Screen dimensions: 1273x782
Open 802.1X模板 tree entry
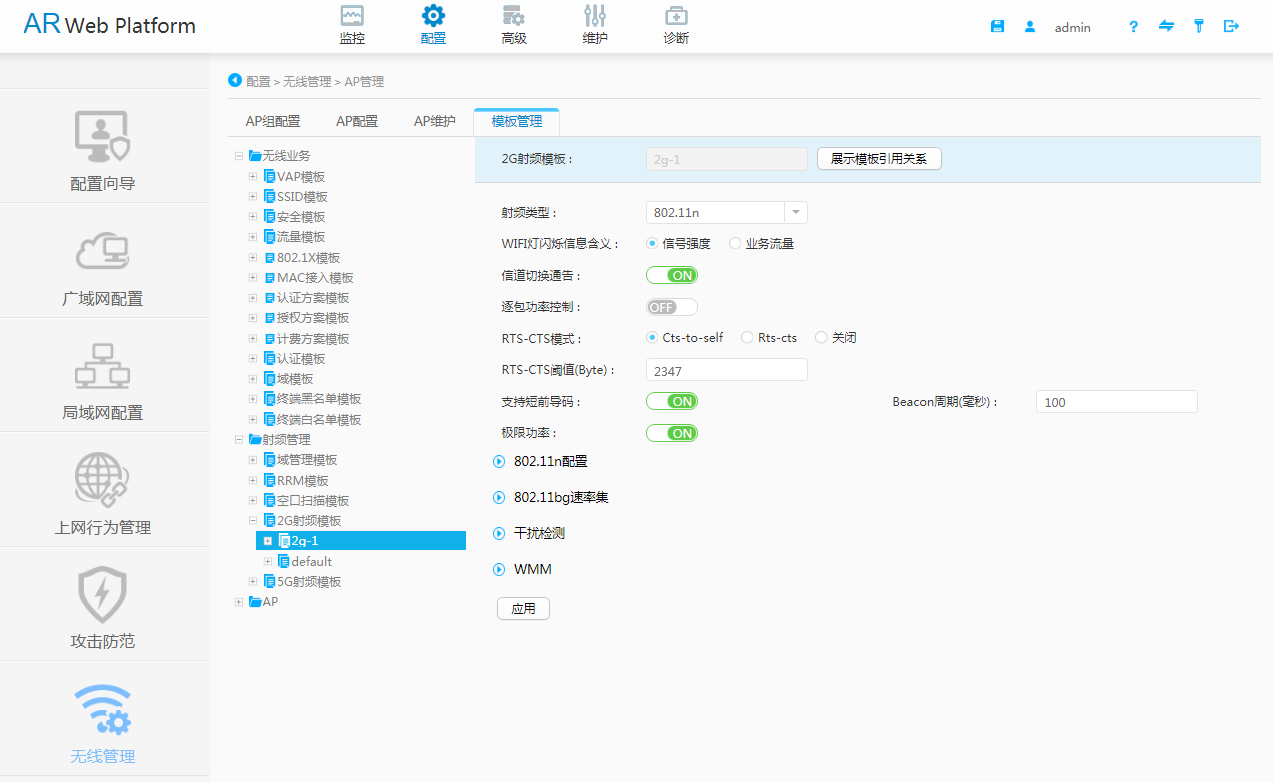[308, 258]
